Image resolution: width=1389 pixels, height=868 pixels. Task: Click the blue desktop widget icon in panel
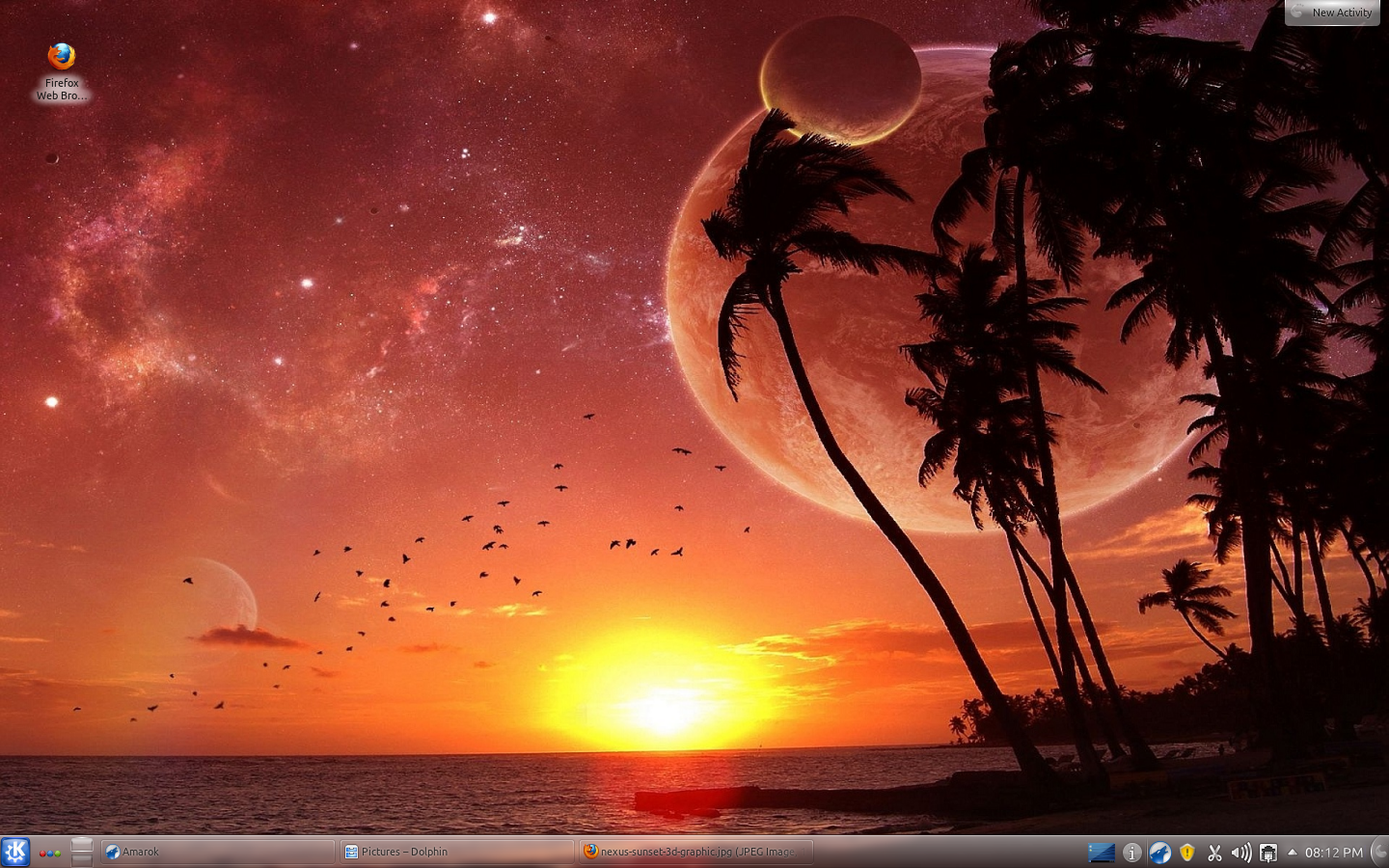coord(1102,853)
